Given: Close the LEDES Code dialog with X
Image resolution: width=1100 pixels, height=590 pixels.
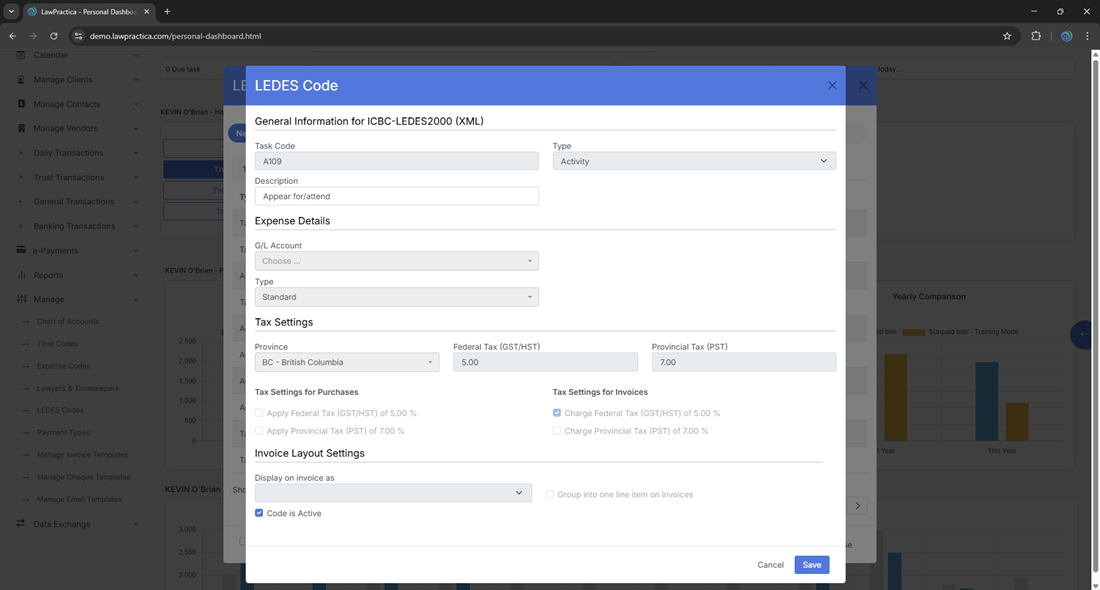Looking at the screenshot, I should [832, 86].
